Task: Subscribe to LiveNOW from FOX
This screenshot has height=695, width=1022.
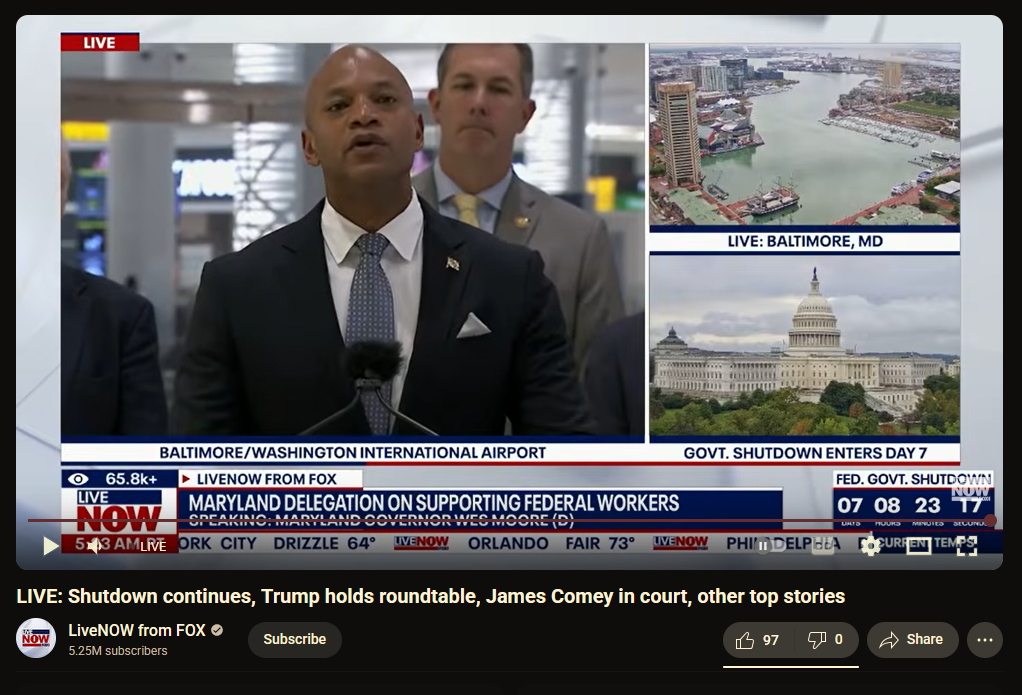Action: point(294,640)
